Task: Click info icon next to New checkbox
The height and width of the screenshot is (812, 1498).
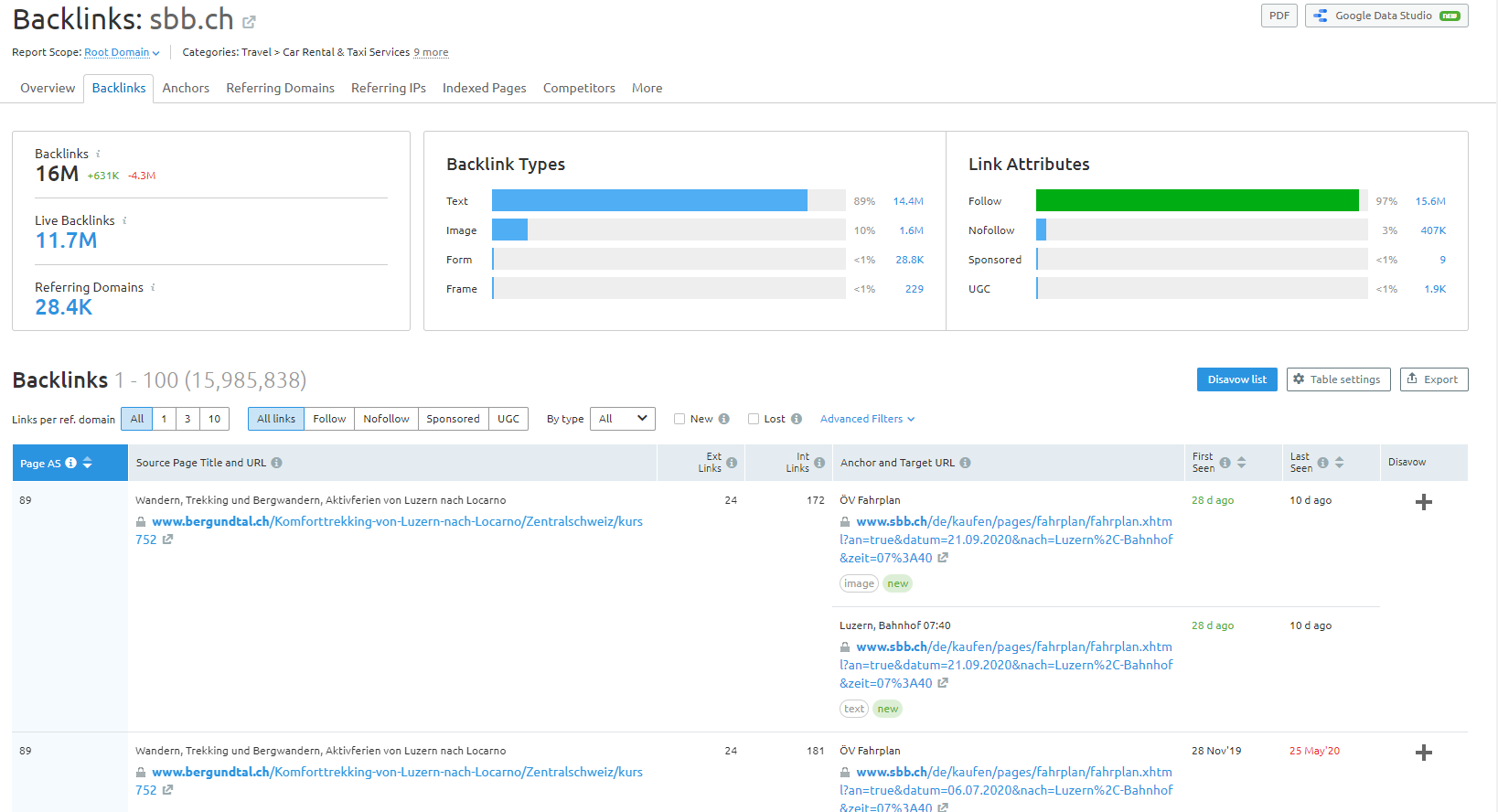Action: [723, 419]
